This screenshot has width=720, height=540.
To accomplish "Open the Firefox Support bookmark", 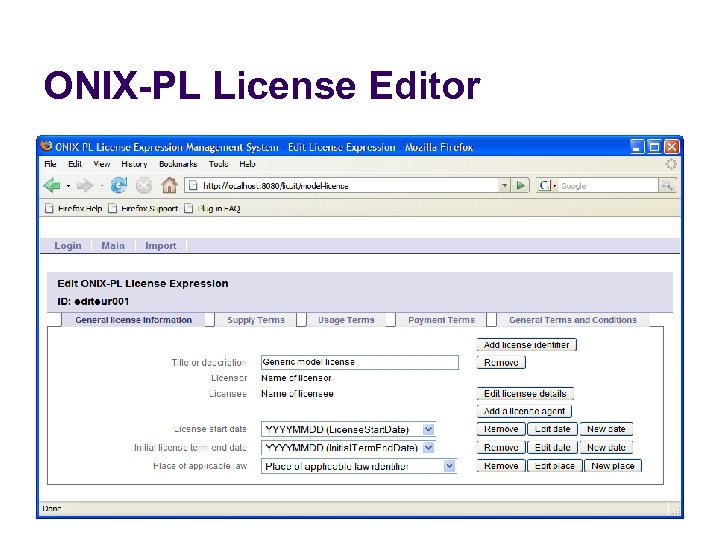I will [143, 208].
